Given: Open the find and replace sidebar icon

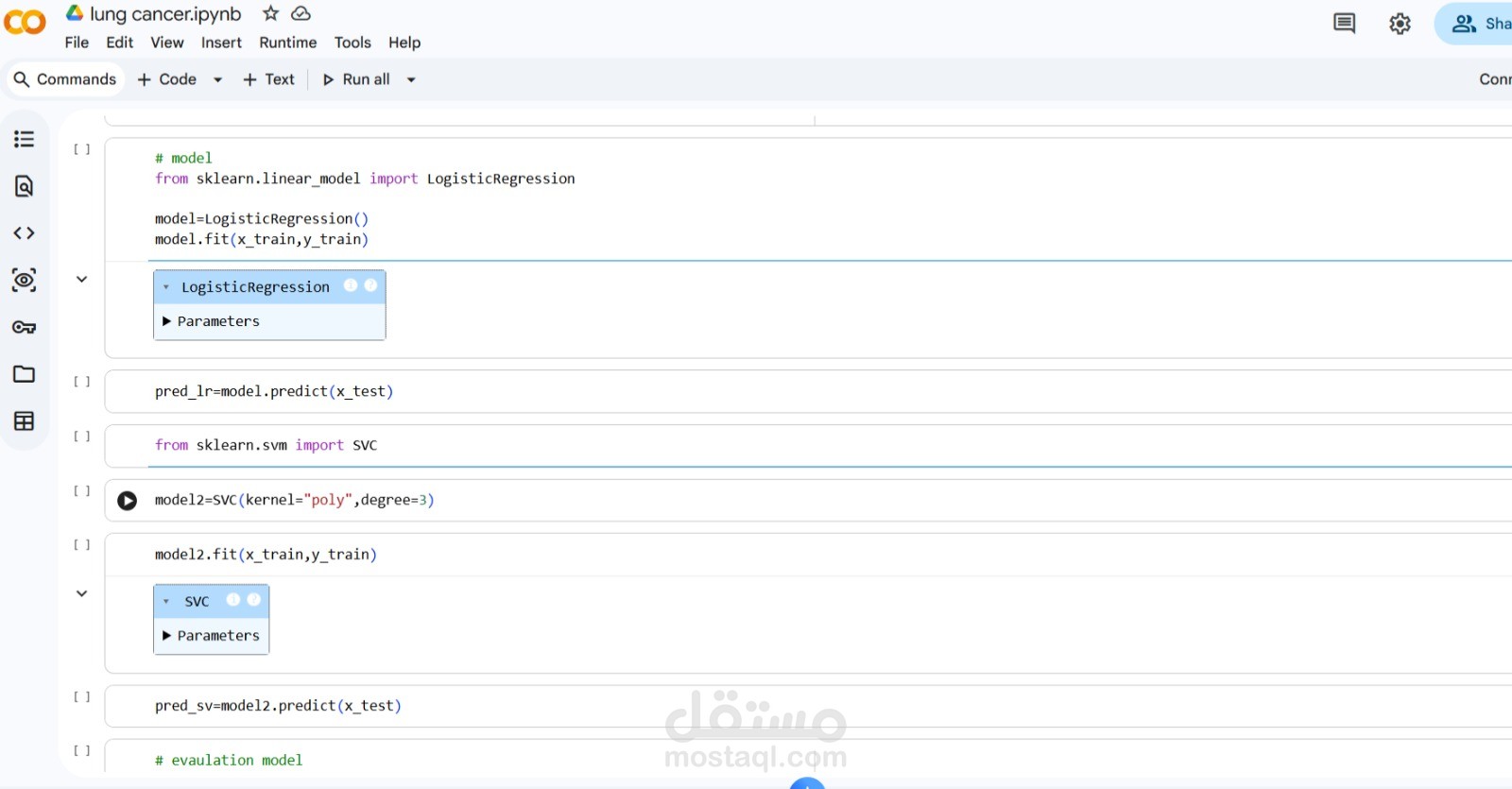Looking at the screenshot, I should (25, 186).
